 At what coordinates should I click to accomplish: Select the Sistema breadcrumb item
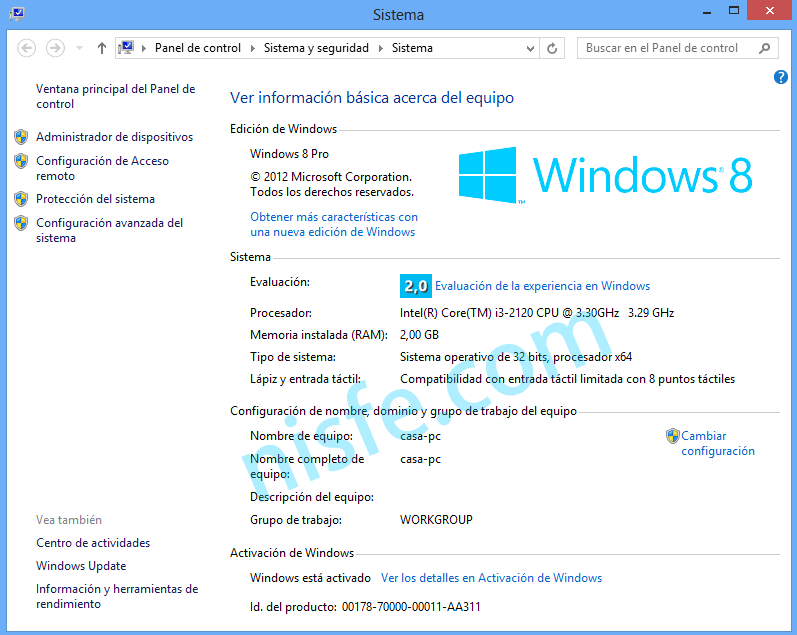tap(412, 48)
